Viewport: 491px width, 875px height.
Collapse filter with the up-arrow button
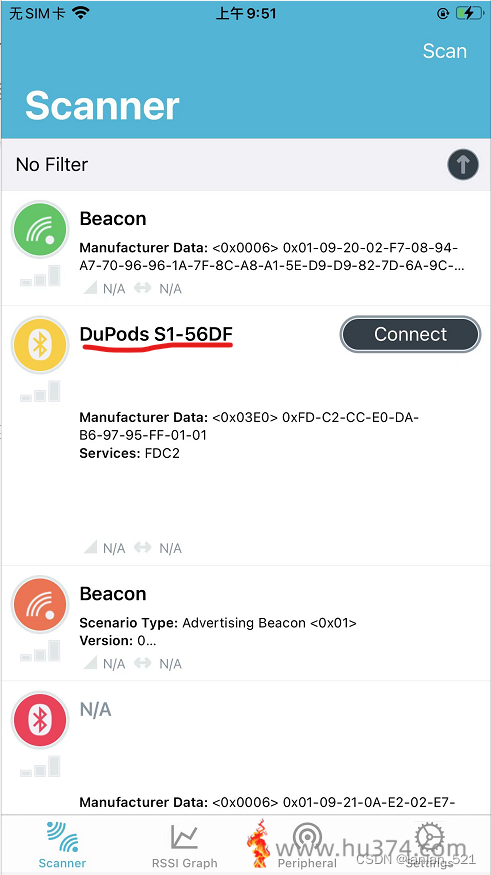pos(463,165)
